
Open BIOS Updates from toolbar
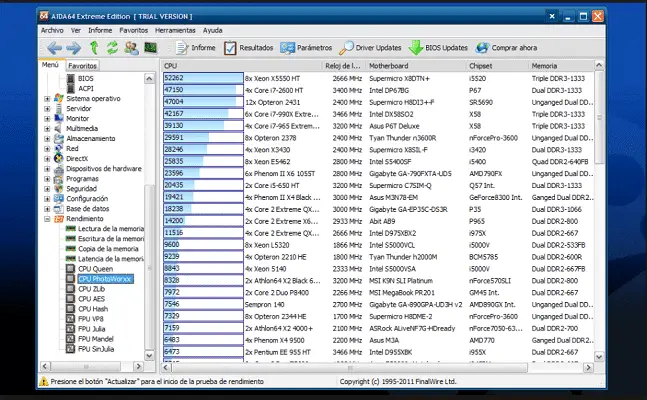tap(438, 48)
